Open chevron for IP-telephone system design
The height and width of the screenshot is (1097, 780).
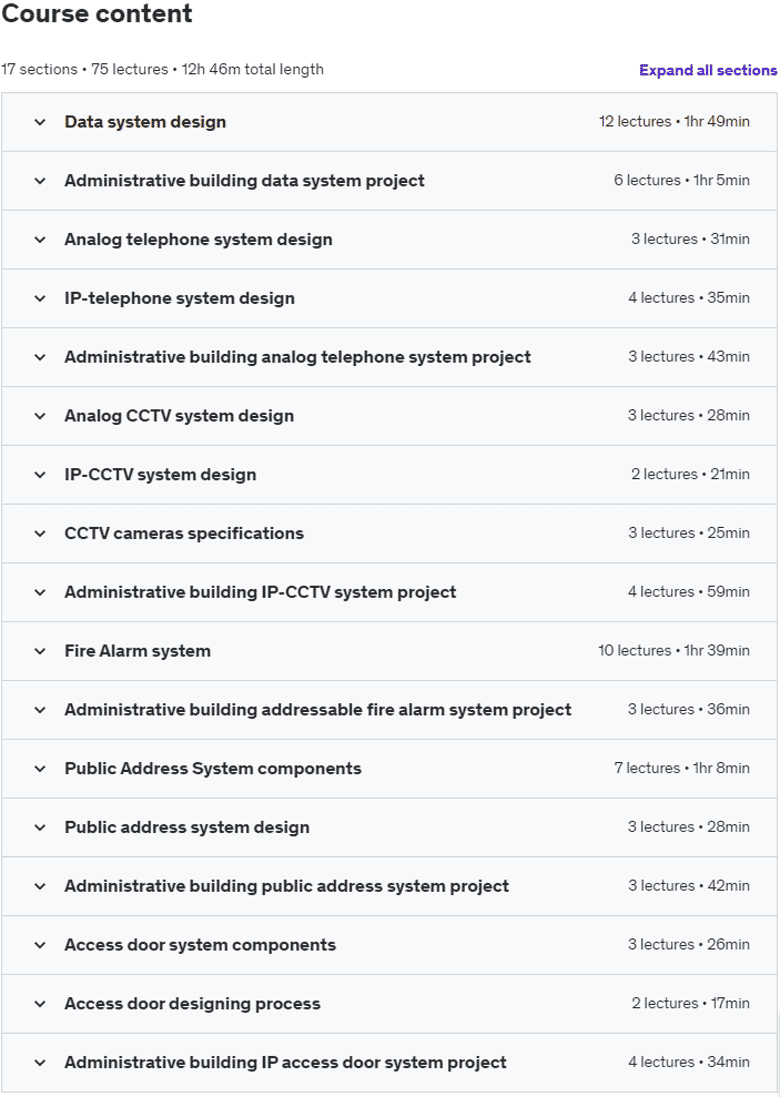point(40,298)
